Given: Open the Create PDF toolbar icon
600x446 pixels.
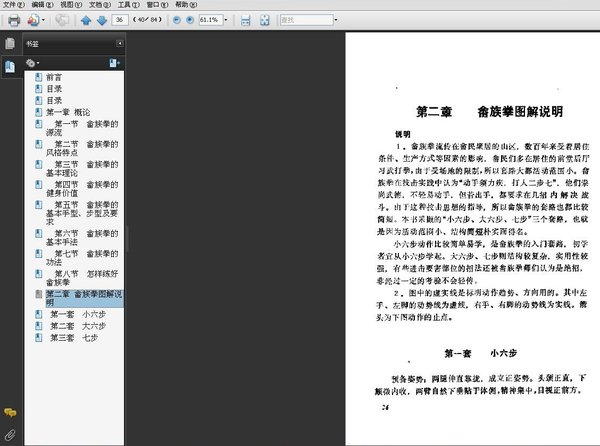Looking at the screenshot, I should tap(33, 20).
